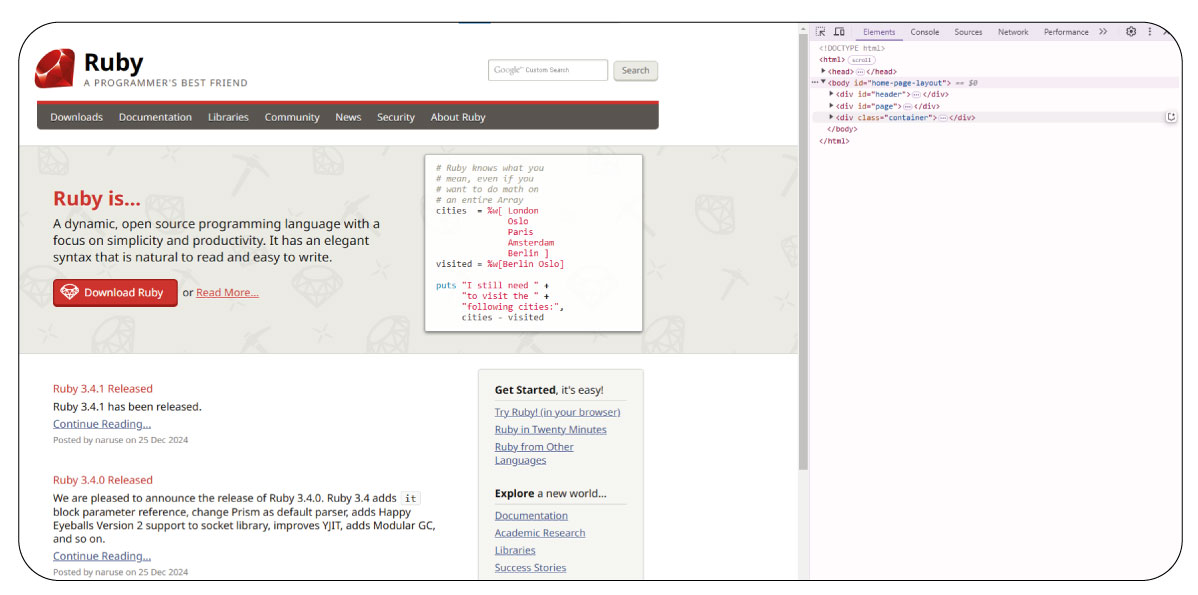Open News in the Ruby nav bar
The image size is (1198, 595).
pyautogui.click(x=348, y=117)
